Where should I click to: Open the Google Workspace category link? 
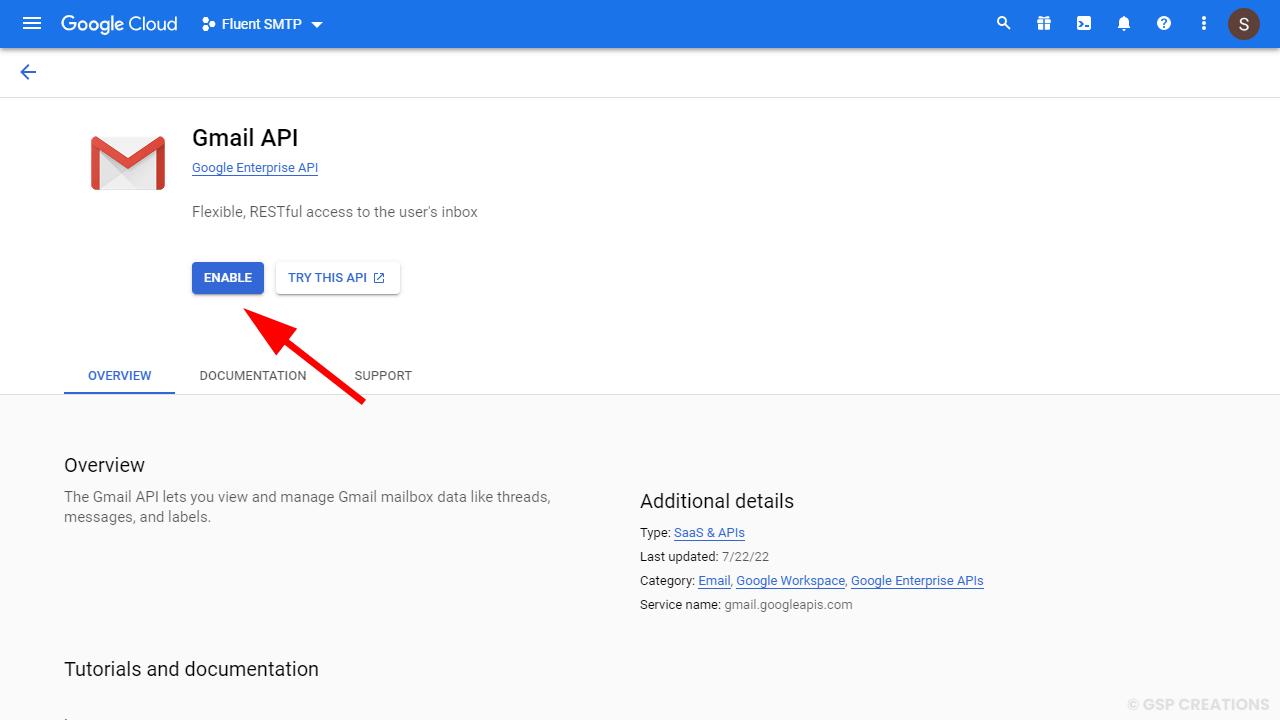790,580
